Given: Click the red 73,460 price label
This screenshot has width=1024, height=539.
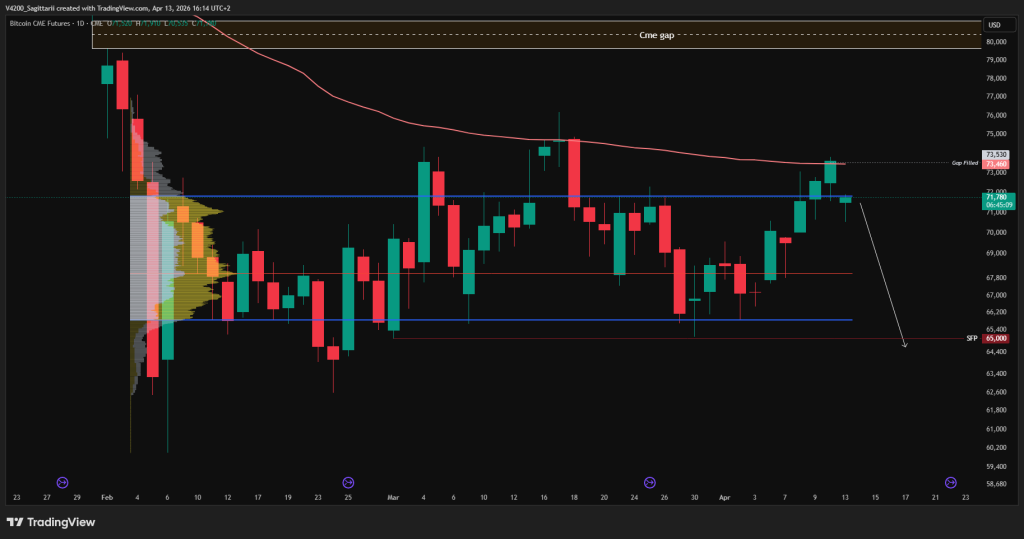Looking at the screenshot, I should 995,164.
